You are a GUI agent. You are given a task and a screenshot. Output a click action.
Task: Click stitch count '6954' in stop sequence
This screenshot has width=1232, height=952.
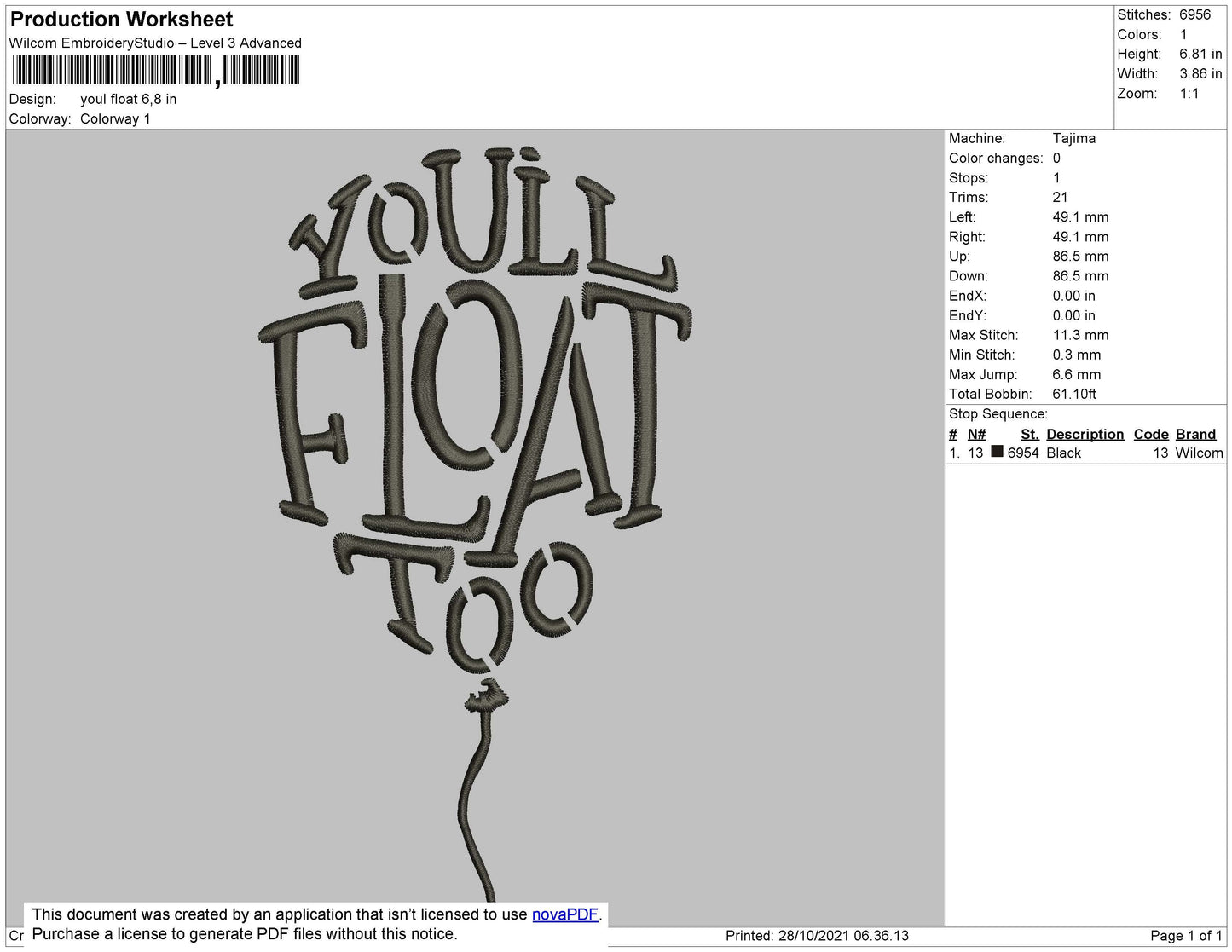(1023, 453)
